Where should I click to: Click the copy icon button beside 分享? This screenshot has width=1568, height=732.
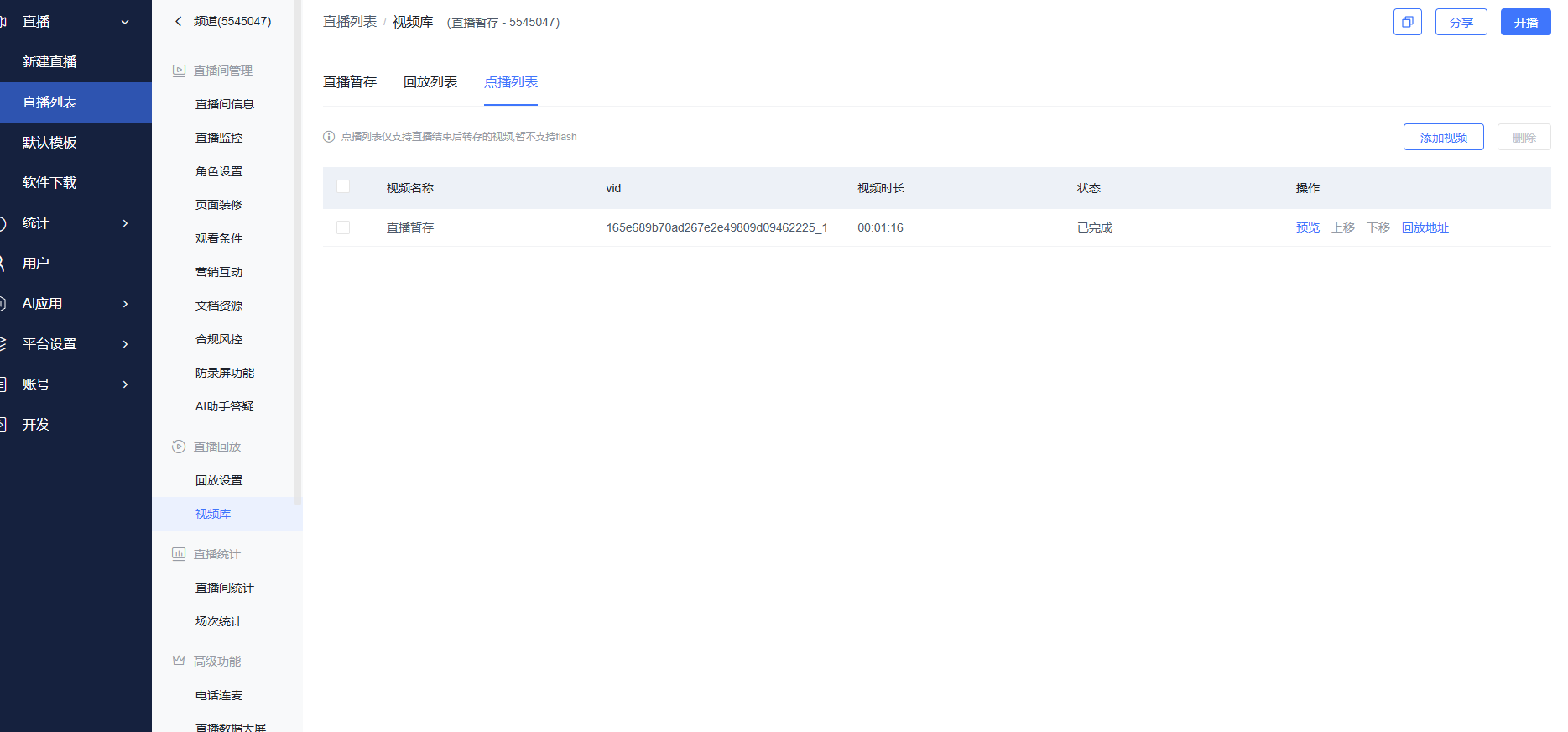click(x=1408, y=22)
